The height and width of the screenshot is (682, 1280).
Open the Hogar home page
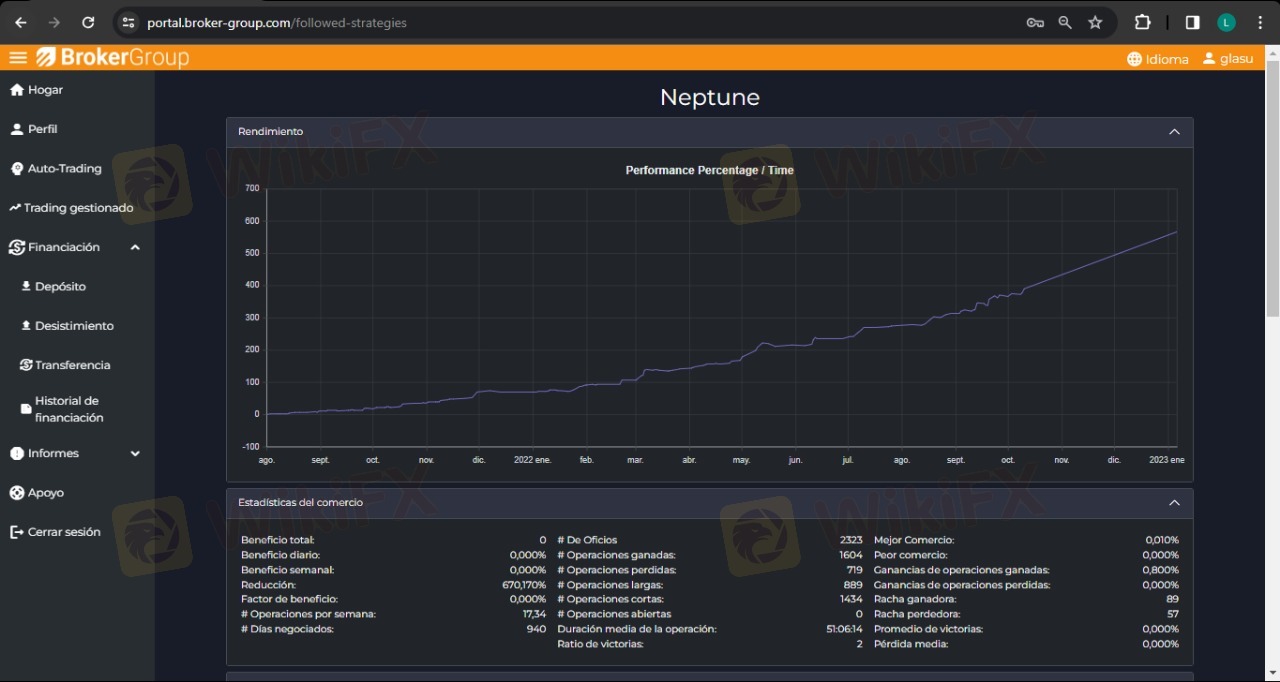pyautogui.click(x=45, y=90)
